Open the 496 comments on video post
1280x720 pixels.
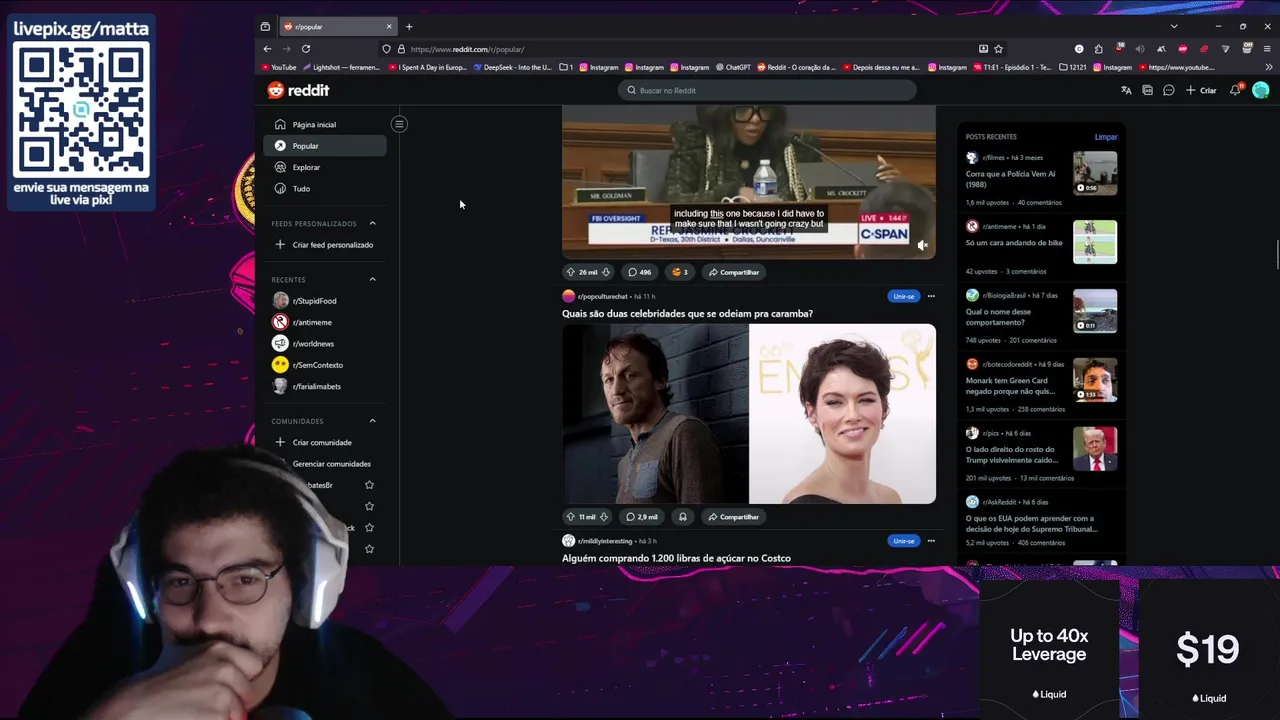[639, 272]
